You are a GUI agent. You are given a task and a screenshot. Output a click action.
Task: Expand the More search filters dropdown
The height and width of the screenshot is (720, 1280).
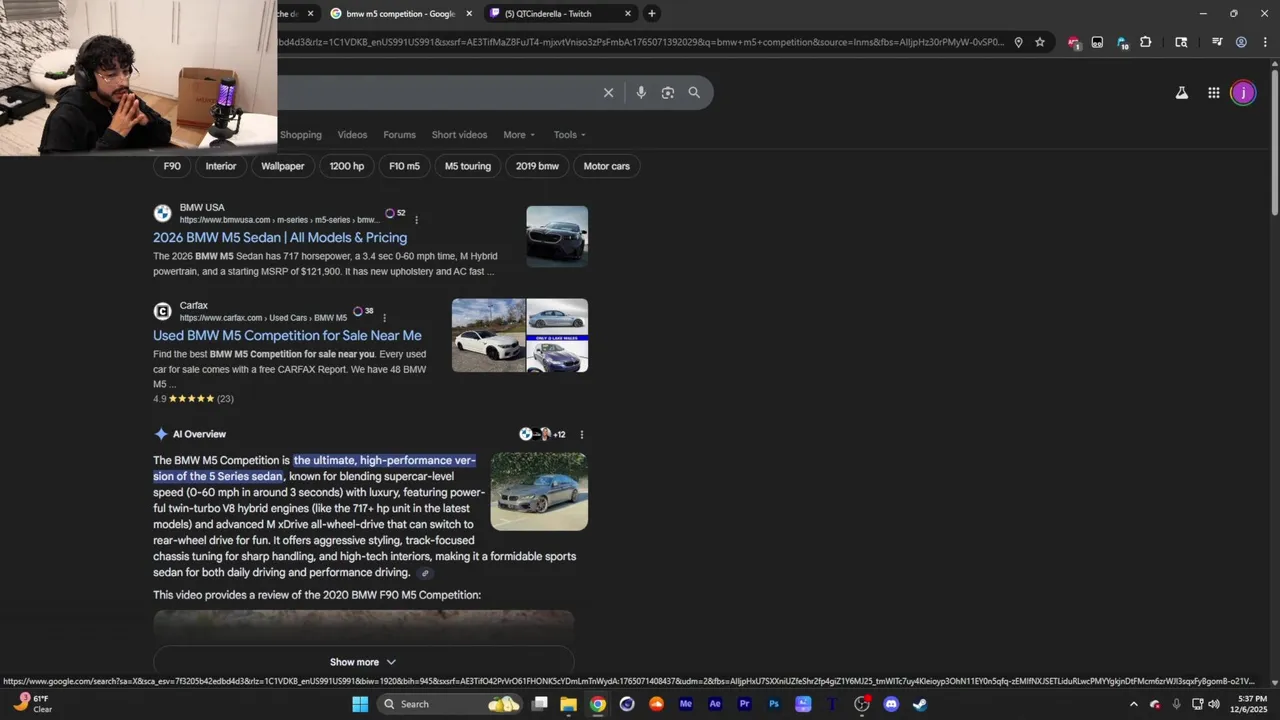(x=519, y=135)
